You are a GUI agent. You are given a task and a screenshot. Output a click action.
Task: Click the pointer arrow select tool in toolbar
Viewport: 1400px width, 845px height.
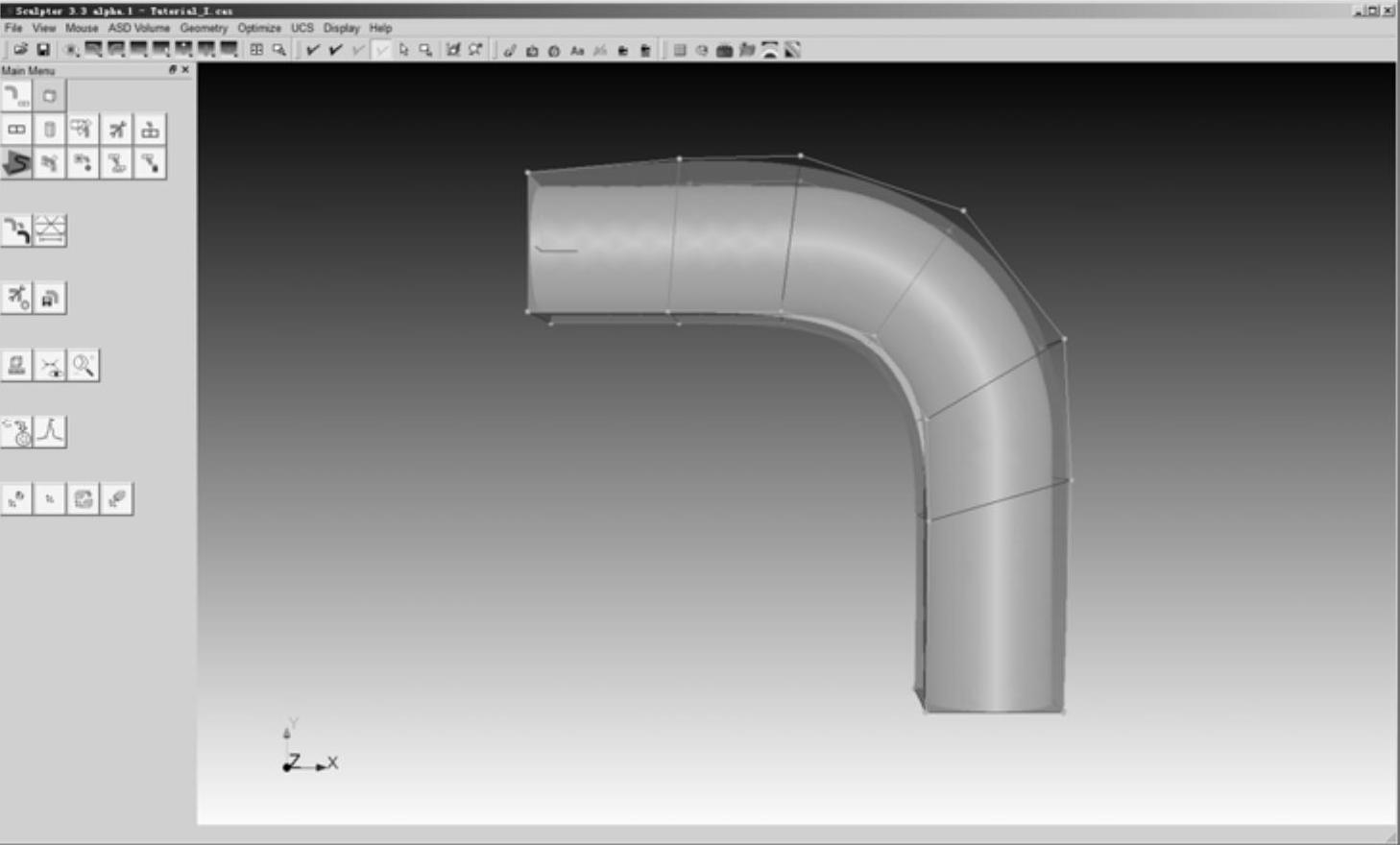coord(403,50)
